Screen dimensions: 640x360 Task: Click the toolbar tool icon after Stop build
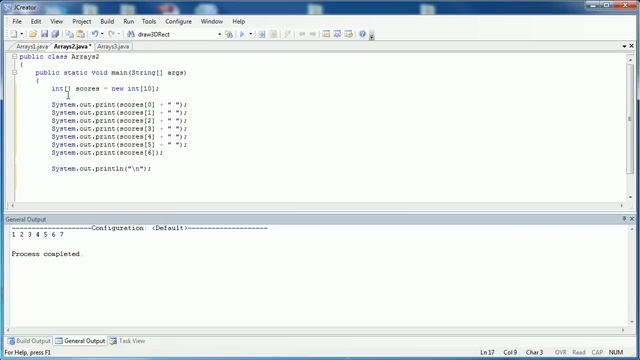pos(287,34)
